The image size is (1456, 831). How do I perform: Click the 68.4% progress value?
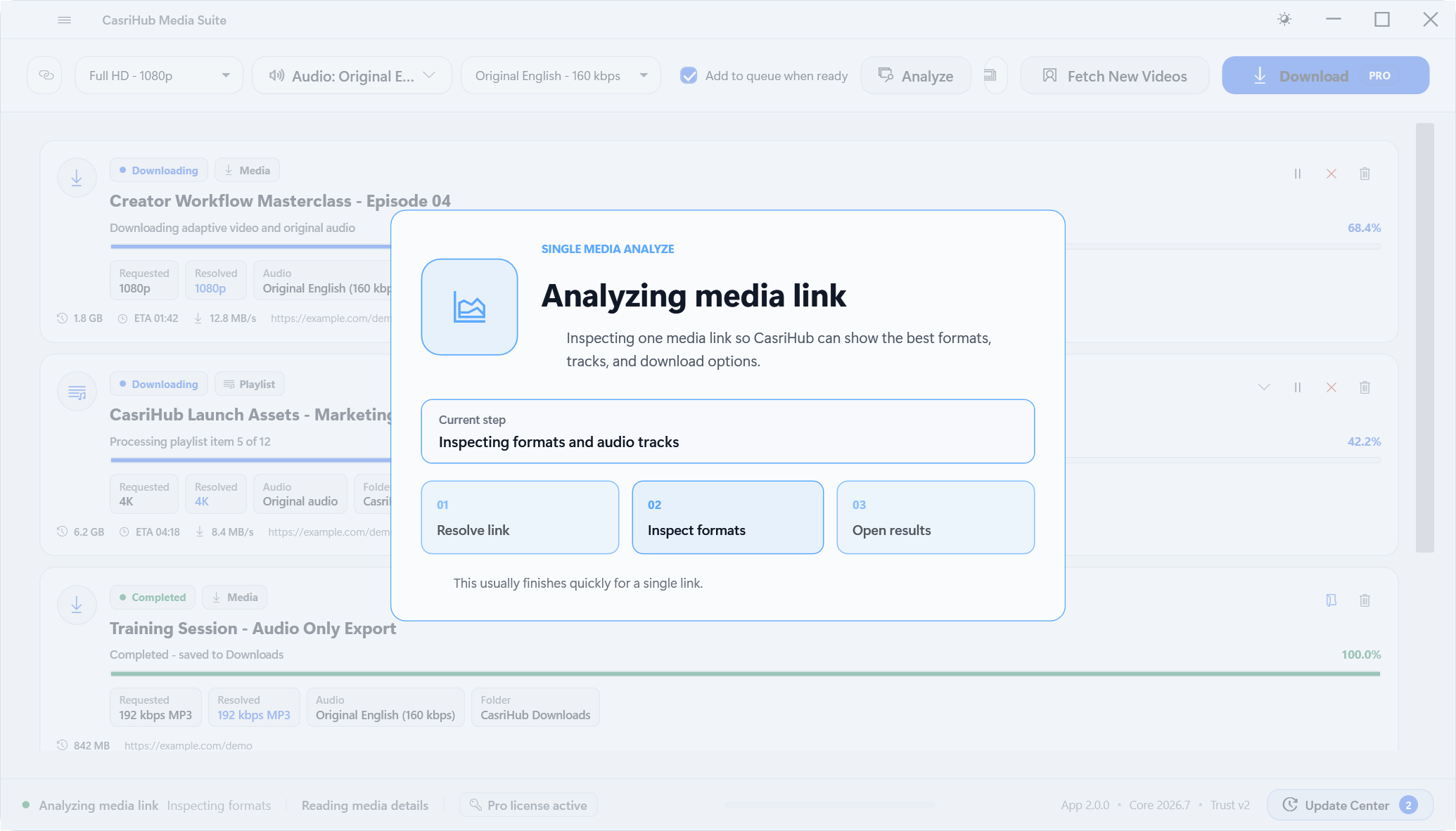pyautogui.click(x=1364, y=228)
